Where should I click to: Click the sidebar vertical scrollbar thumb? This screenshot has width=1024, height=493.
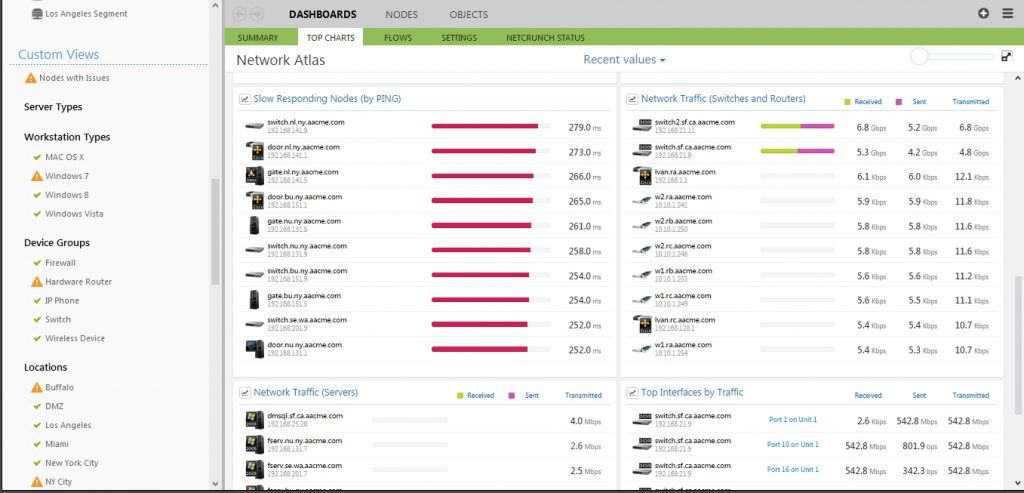pyautogui.click(x=216, y=231)
